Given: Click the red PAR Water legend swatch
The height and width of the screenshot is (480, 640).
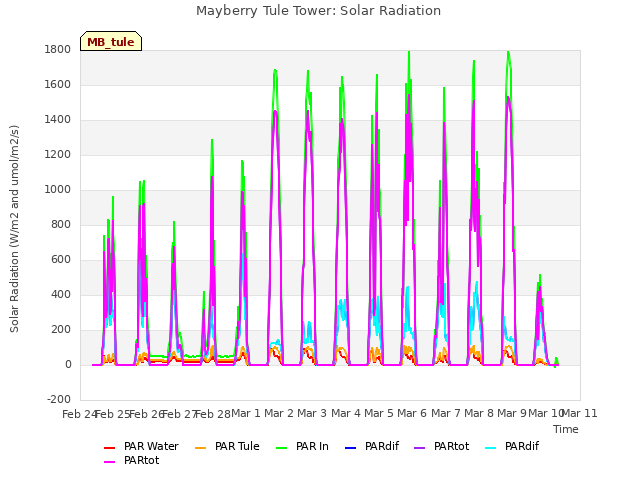Looking at the screenshot, I should (x=109, y=448).
